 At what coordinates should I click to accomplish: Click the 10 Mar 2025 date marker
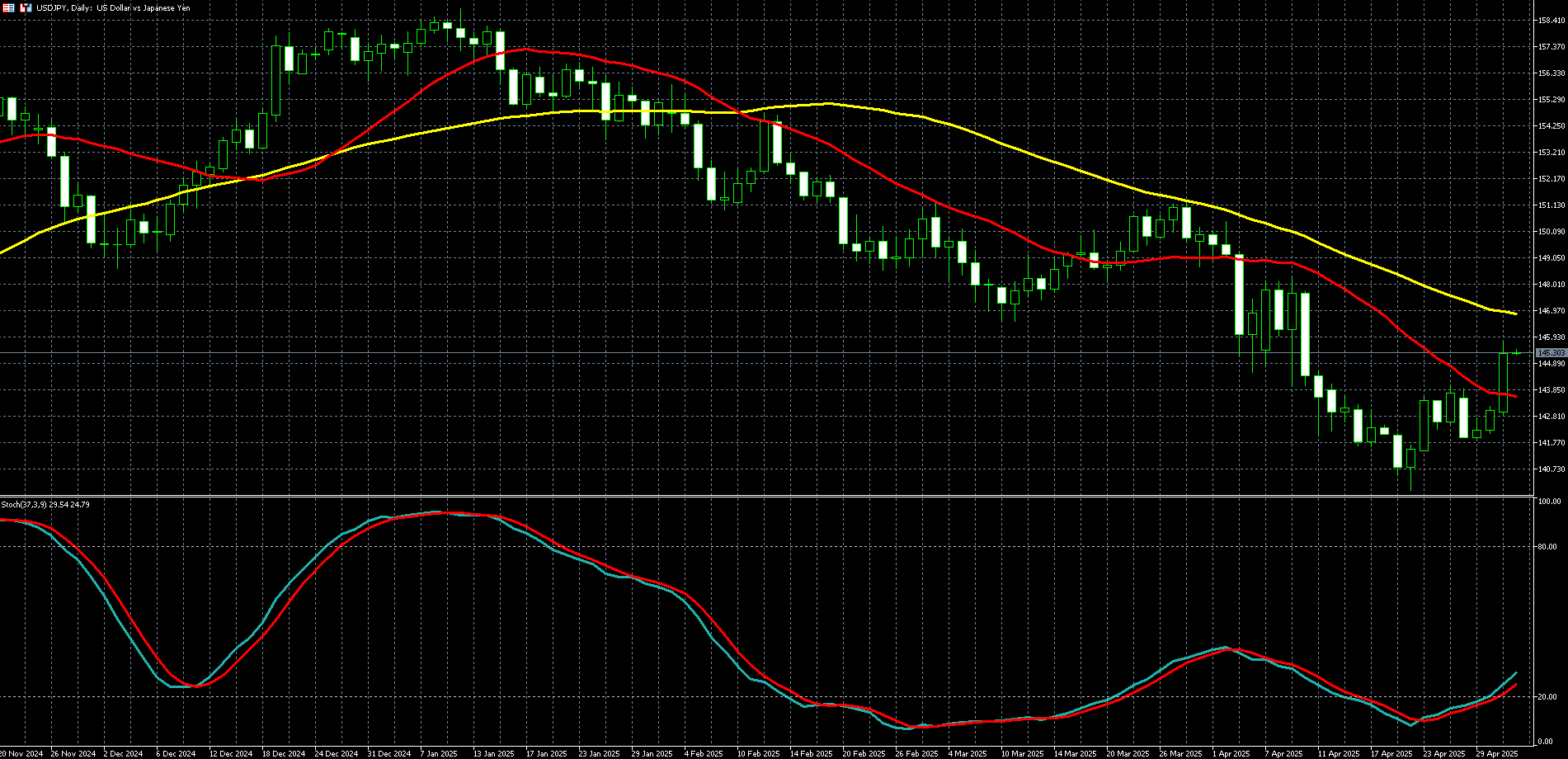coord(1022,753)
